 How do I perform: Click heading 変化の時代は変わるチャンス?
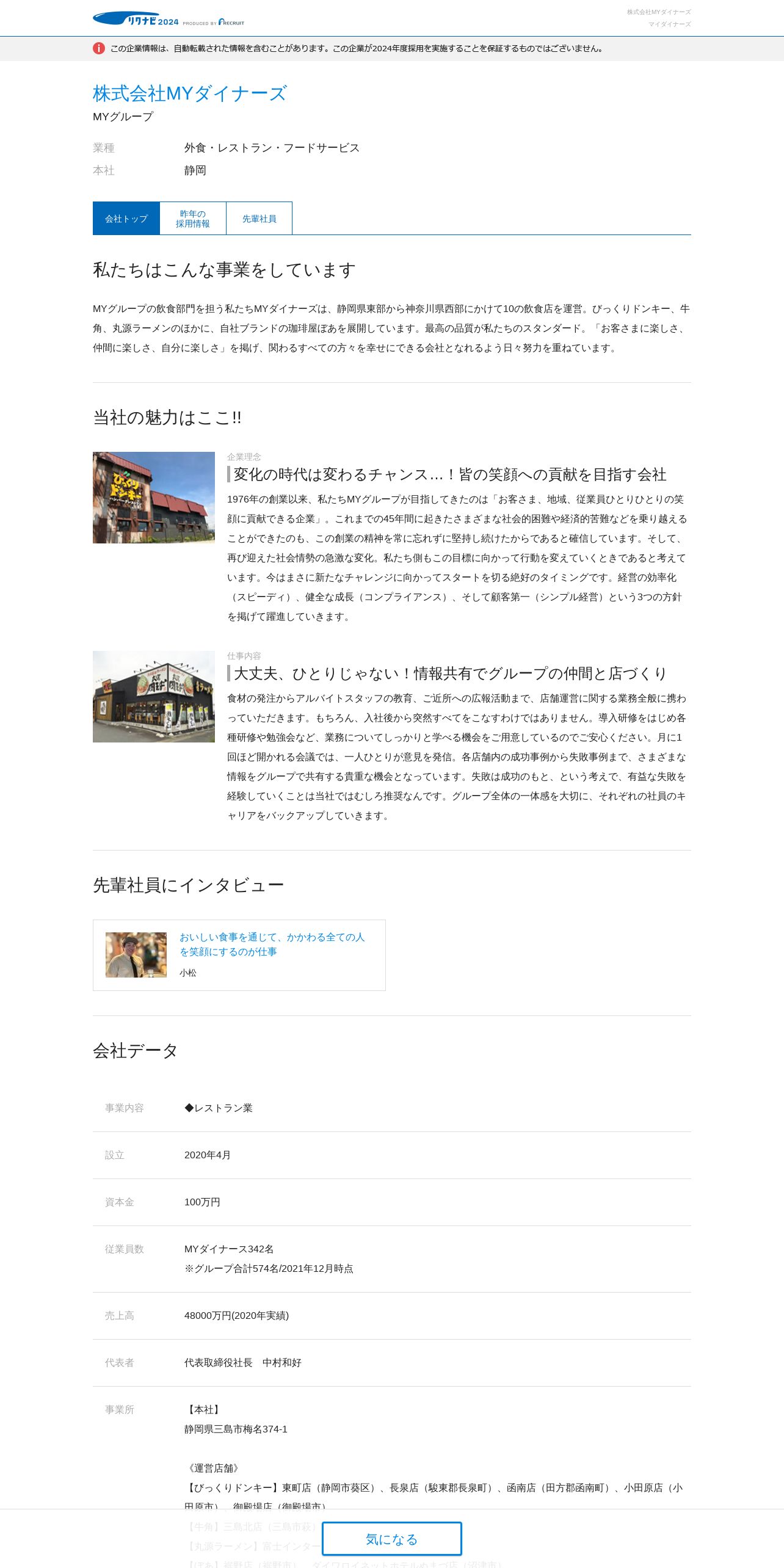tap(450, 474)
